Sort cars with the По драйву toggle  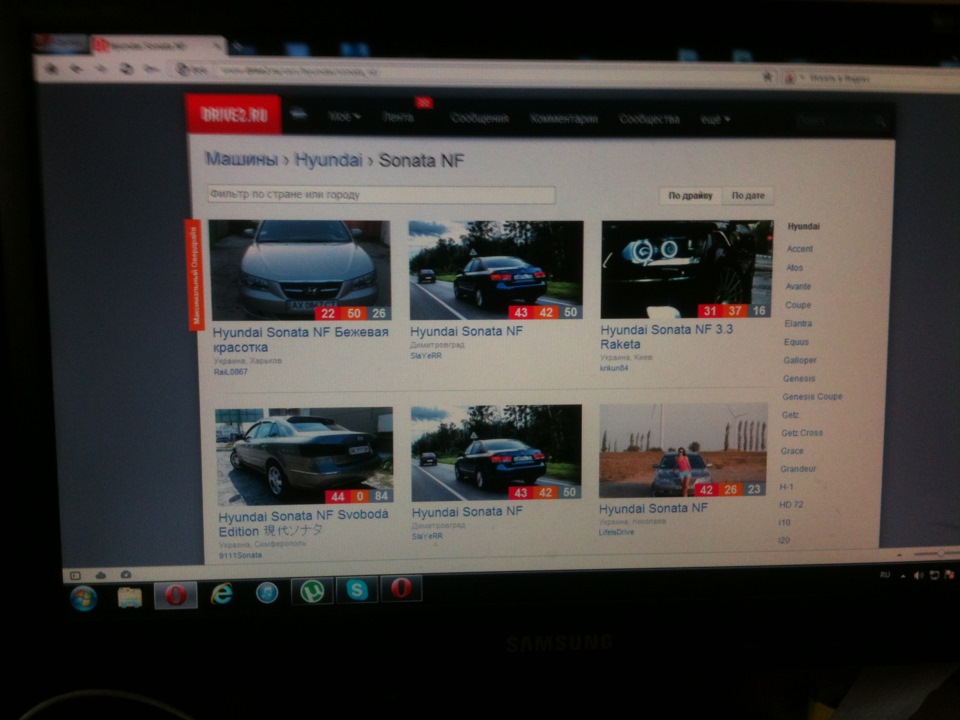coord(690,195)
